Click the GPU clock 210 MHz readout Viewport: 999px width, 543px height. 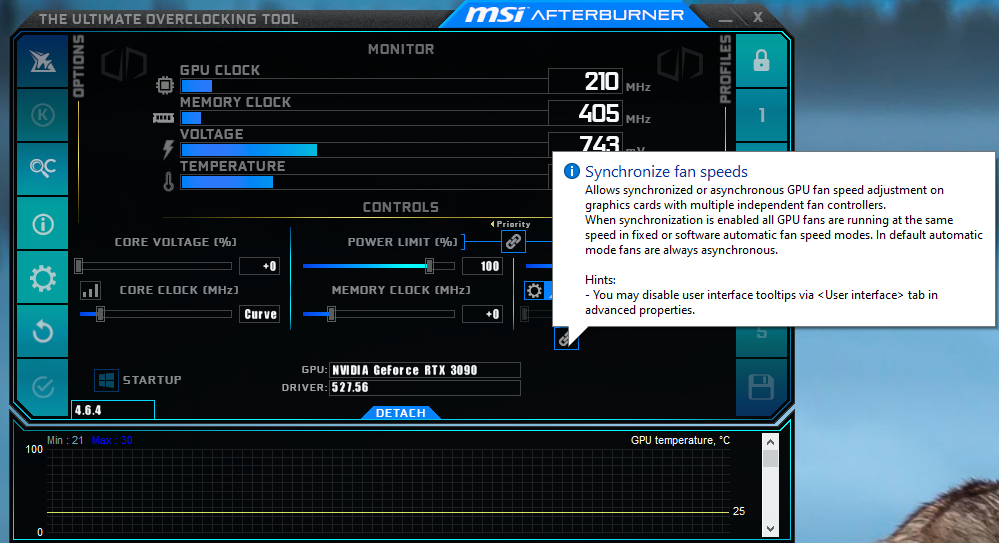(x=586, y=81)
